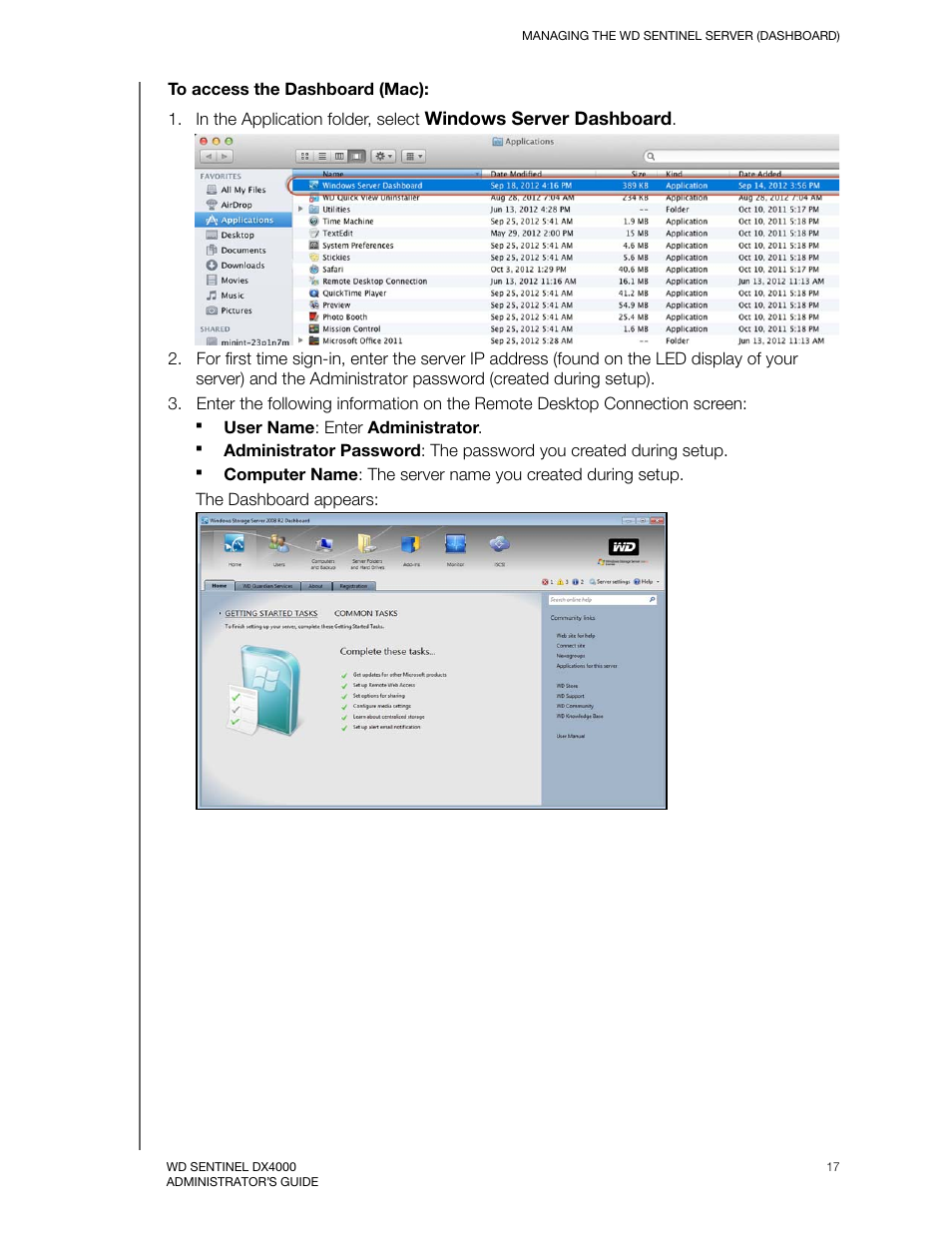Viewport: 952px width, 1233px height.
Task: Click the critical alerts red icon
Action: point(545,582)
